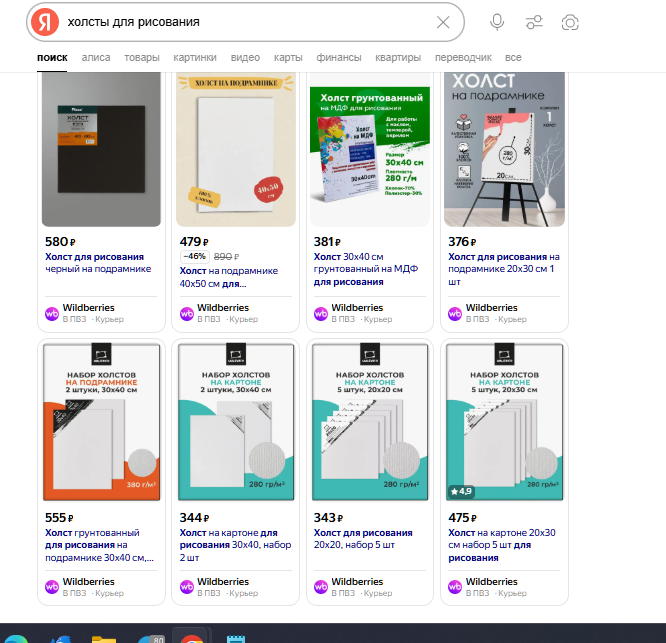This screenshot has height=643, width=666.
Task: Open image search camera icon
Action: coord(570,22)
